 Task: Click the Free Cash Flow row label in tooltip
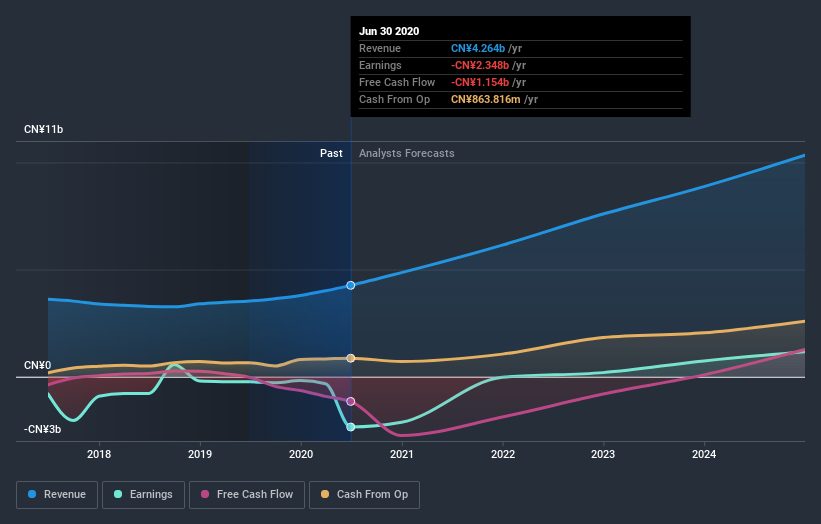(x=397, y=82)
